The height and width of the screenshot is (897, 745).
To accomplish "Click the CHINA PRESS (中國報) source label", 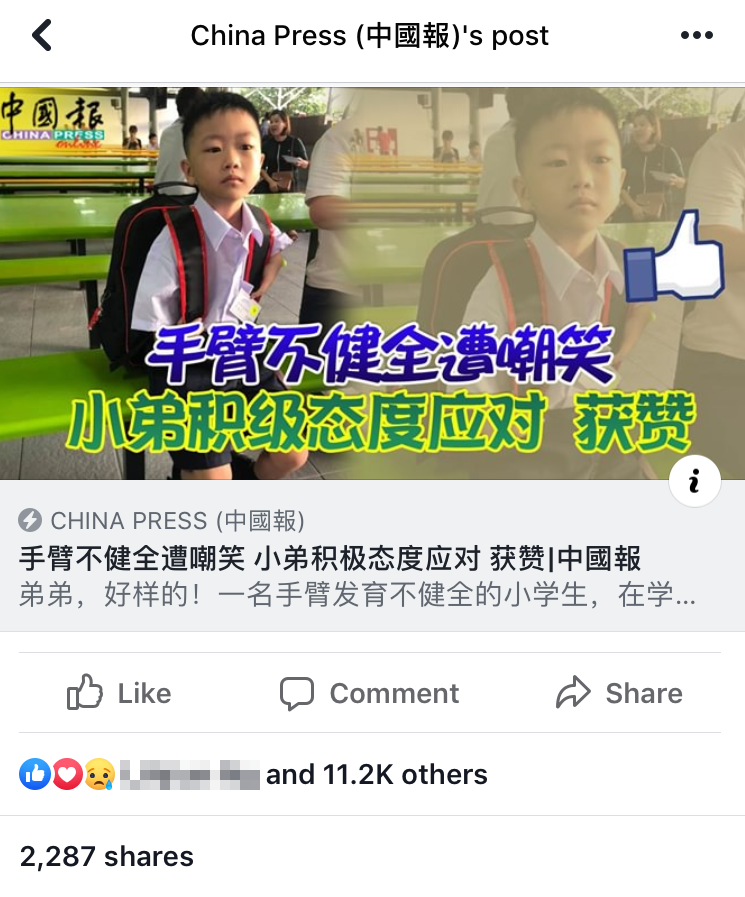I will click(x=177, y=521).
